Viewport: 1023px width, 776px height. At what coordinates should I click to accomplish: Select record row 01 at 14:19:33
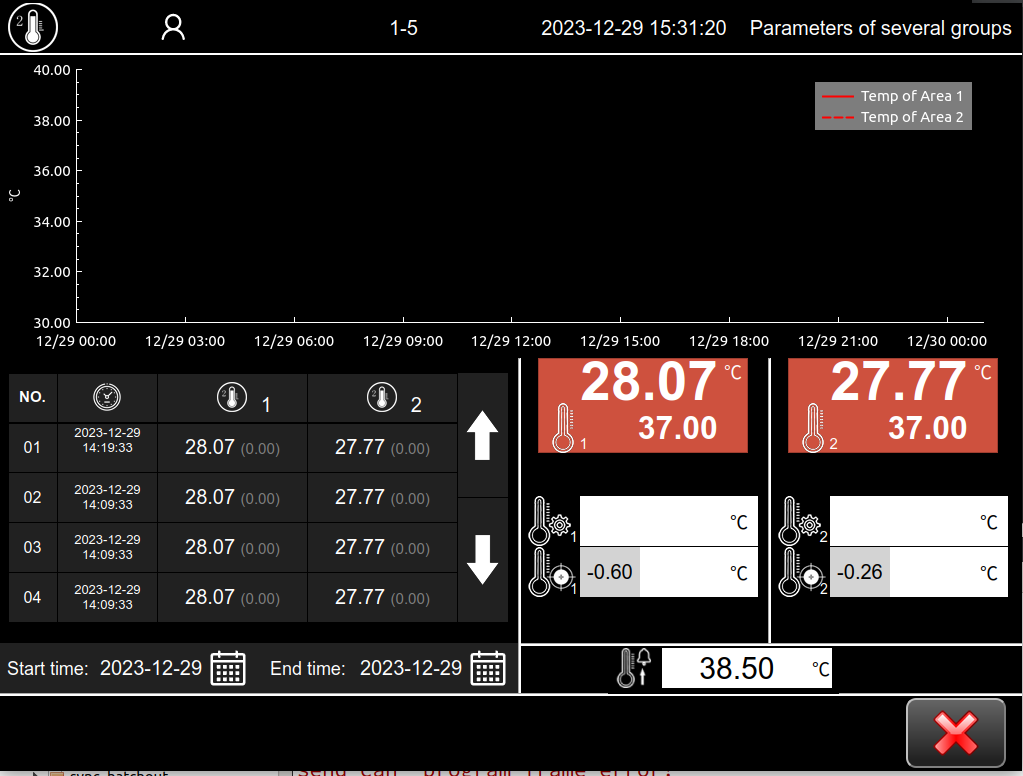click(x=232, y=447)
